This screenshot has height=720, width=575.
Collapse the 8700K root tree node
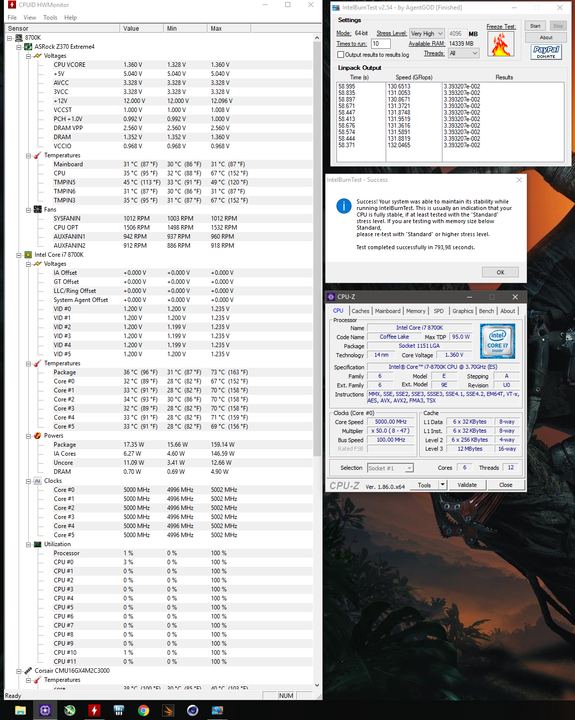(9, 38)
